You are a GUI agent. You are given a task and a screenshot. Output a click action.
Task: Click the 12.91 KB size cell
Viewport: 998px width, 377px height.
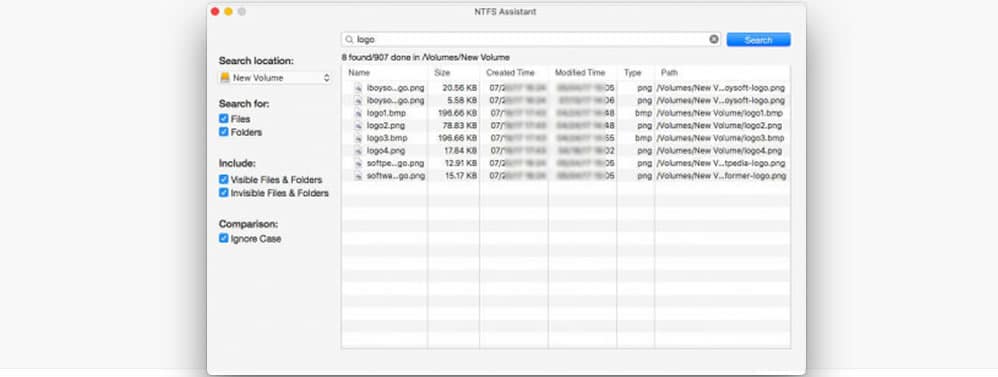point(460,163)
